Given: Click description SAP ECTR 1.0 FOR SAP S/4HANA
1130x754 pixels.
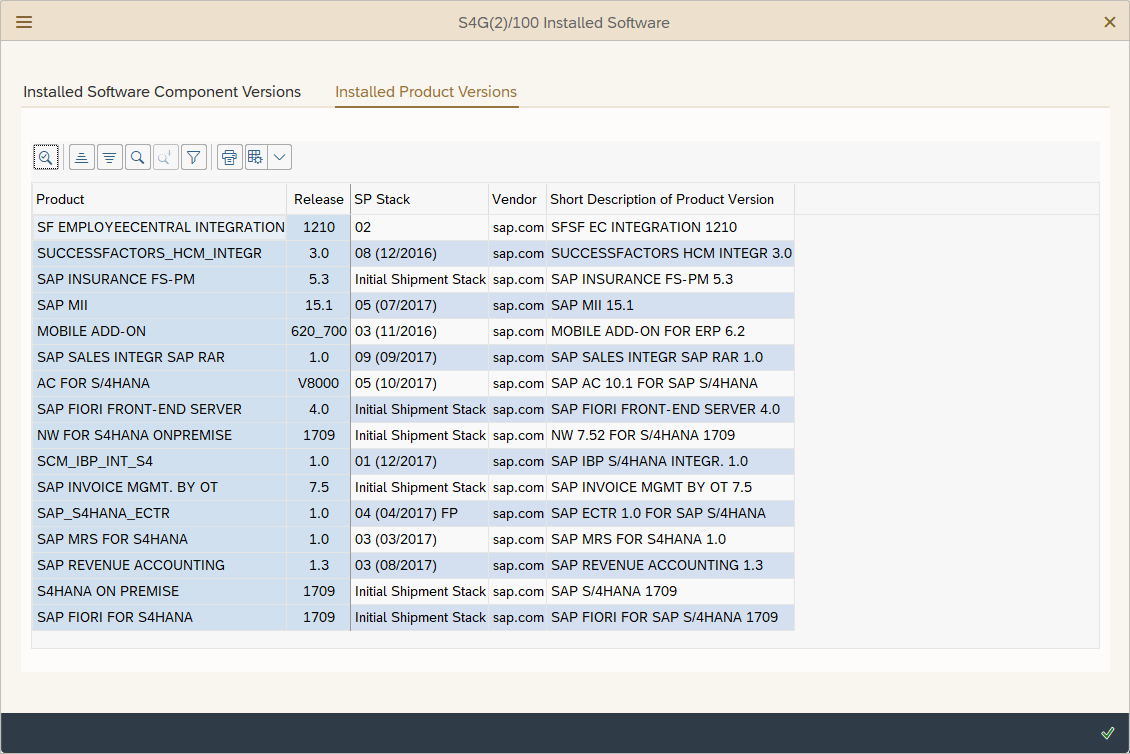Looking at the screenshot, I should [670, 513].
